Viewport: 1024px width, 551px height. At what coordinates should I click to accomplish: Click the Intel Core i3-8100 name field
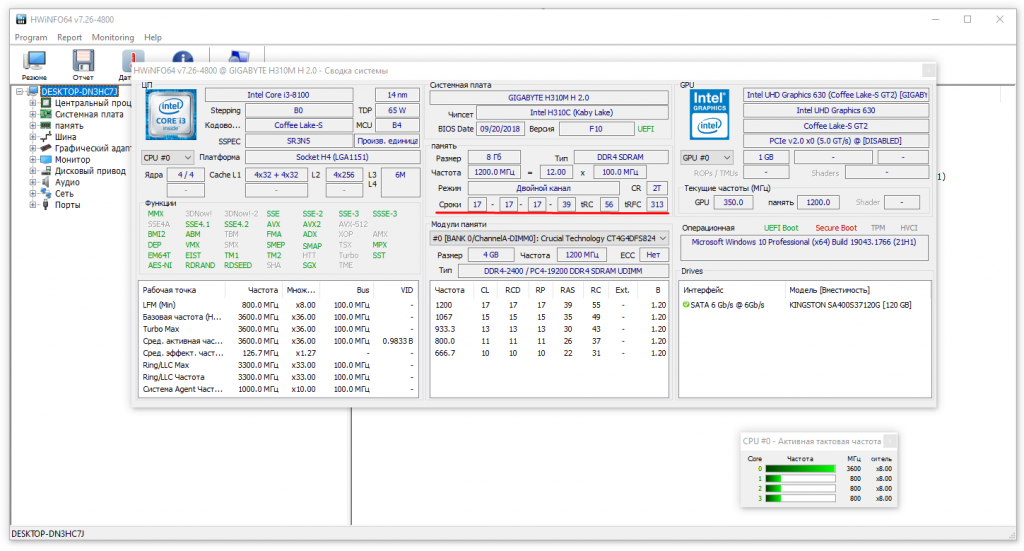[x=277, y=94]
